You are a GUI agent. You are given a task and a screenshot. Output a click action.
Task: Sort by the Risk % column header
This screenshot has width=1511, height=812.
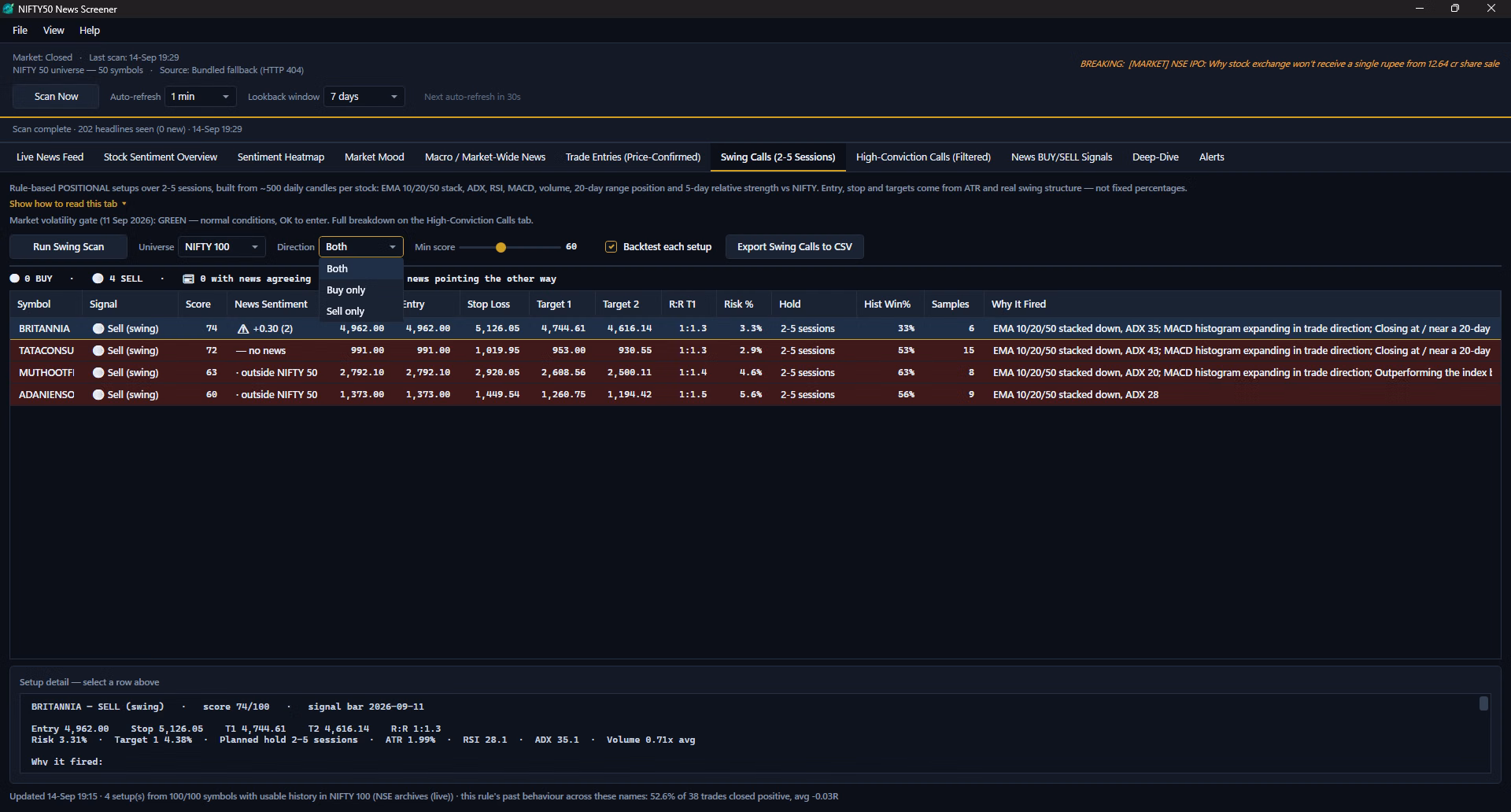pyautogui.click(x=744, y=304)
